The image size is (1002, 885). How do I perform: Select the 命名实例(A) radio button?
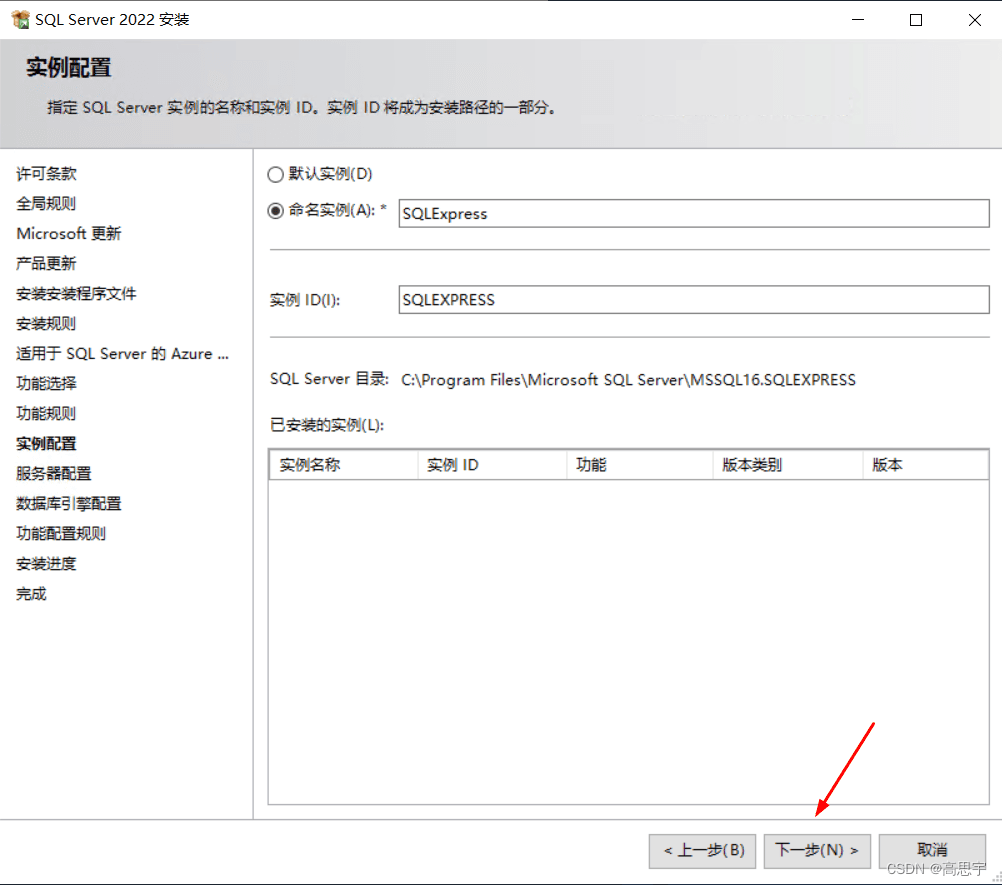tap(275, 211)
